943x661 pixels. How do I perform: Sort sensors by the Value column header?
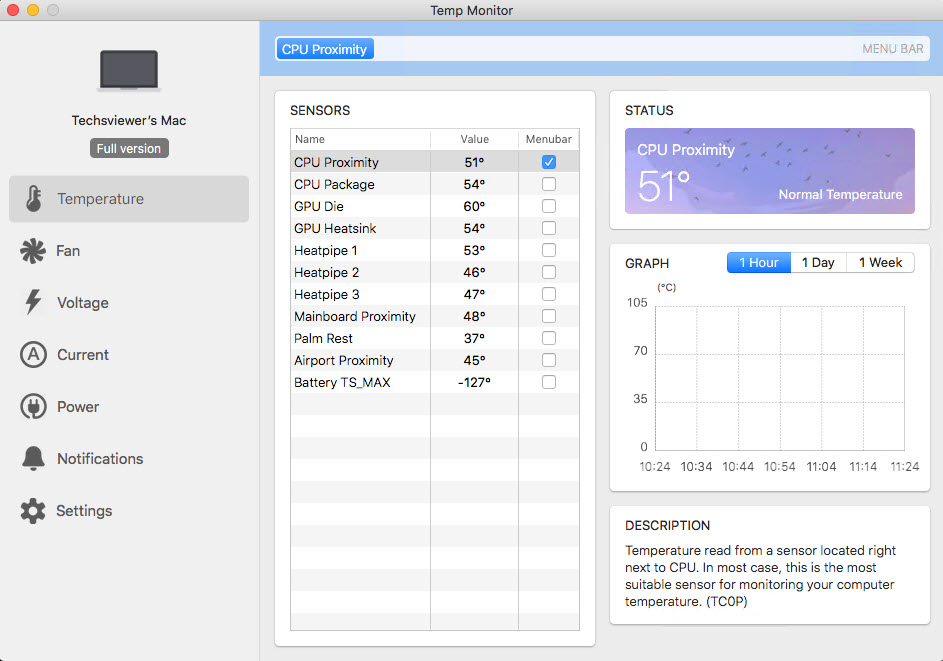pyautogui.click(x=475, y=139)
